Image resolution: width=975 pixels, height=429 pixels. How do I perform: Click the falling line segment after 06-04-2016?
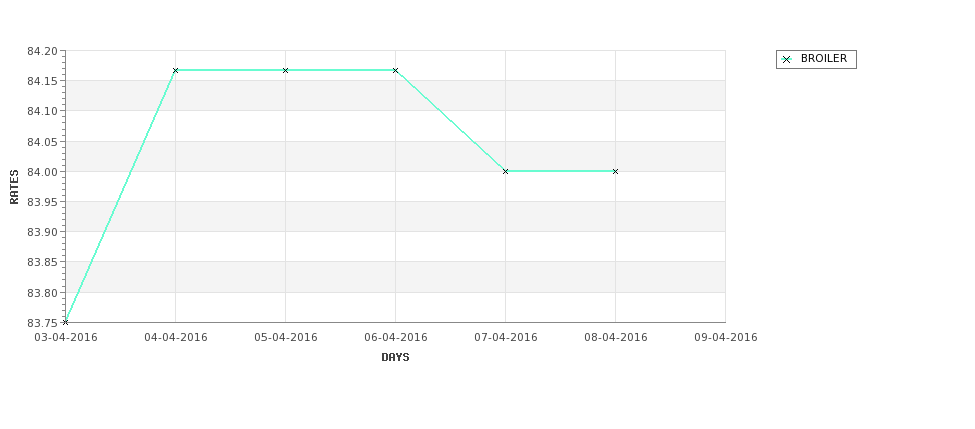[450, 121]
